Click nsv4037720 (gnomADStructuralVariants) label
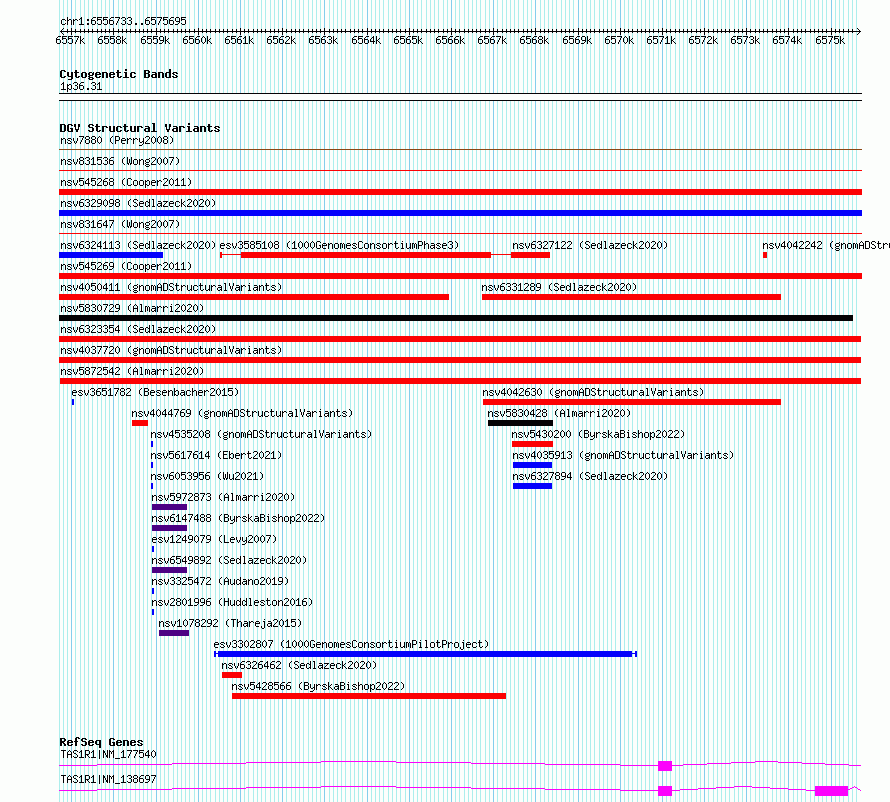 (171, 350)
